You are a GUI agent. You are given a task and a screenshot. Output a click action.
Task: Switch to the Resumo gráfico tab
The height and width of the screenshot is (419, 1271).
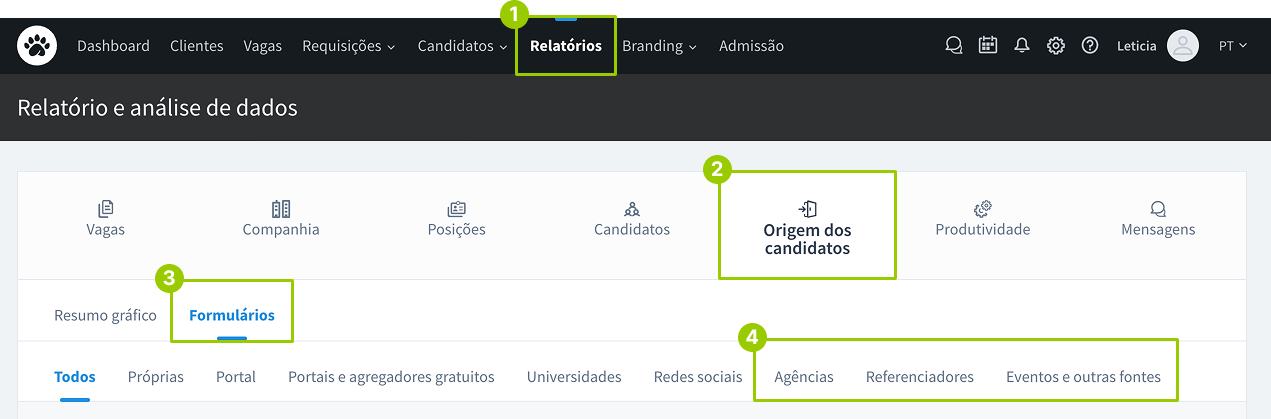pos(105,316)
